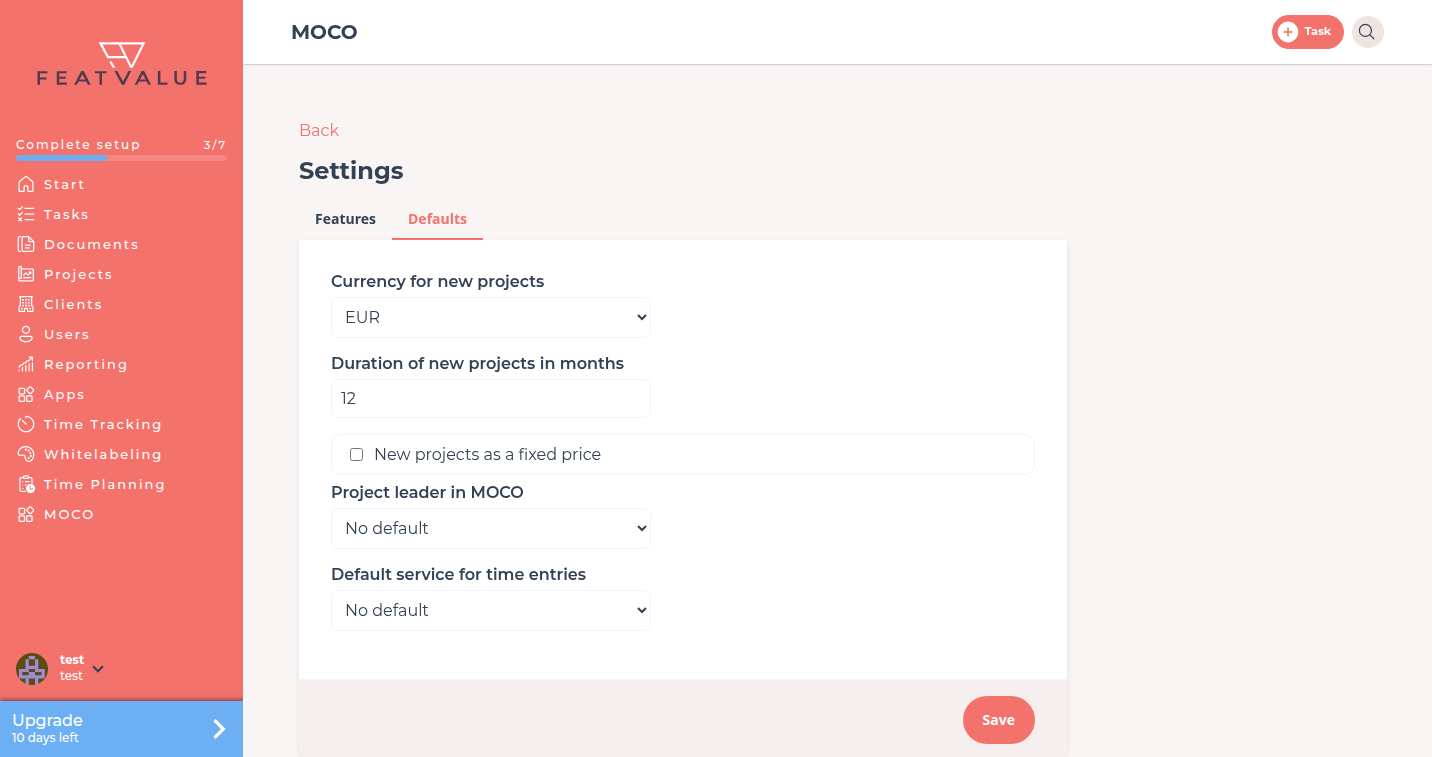
Task: Enable New projects as a fixed price
Action: (x=356, y=454)
